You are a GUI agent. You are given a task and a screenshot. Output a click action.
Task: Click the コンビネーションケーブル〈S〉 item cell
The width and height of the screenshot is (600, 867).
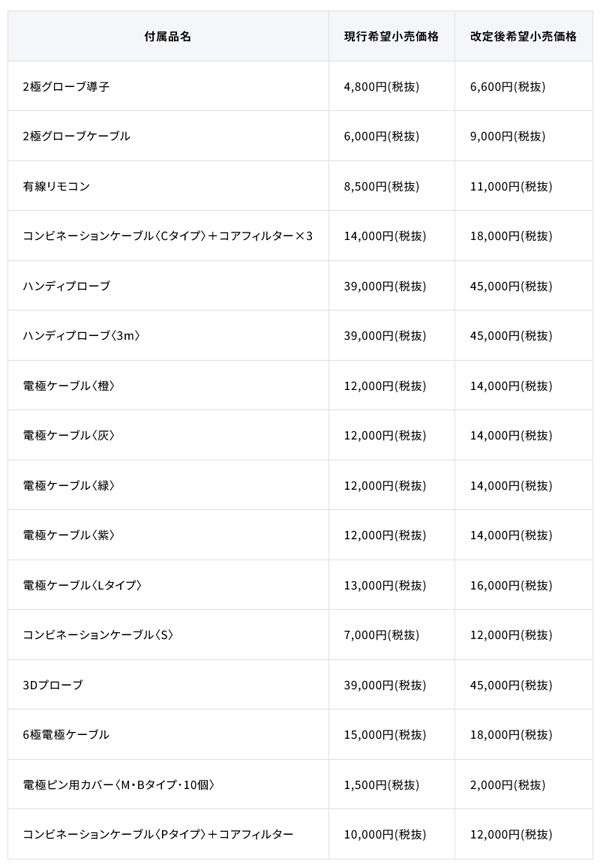168,635
